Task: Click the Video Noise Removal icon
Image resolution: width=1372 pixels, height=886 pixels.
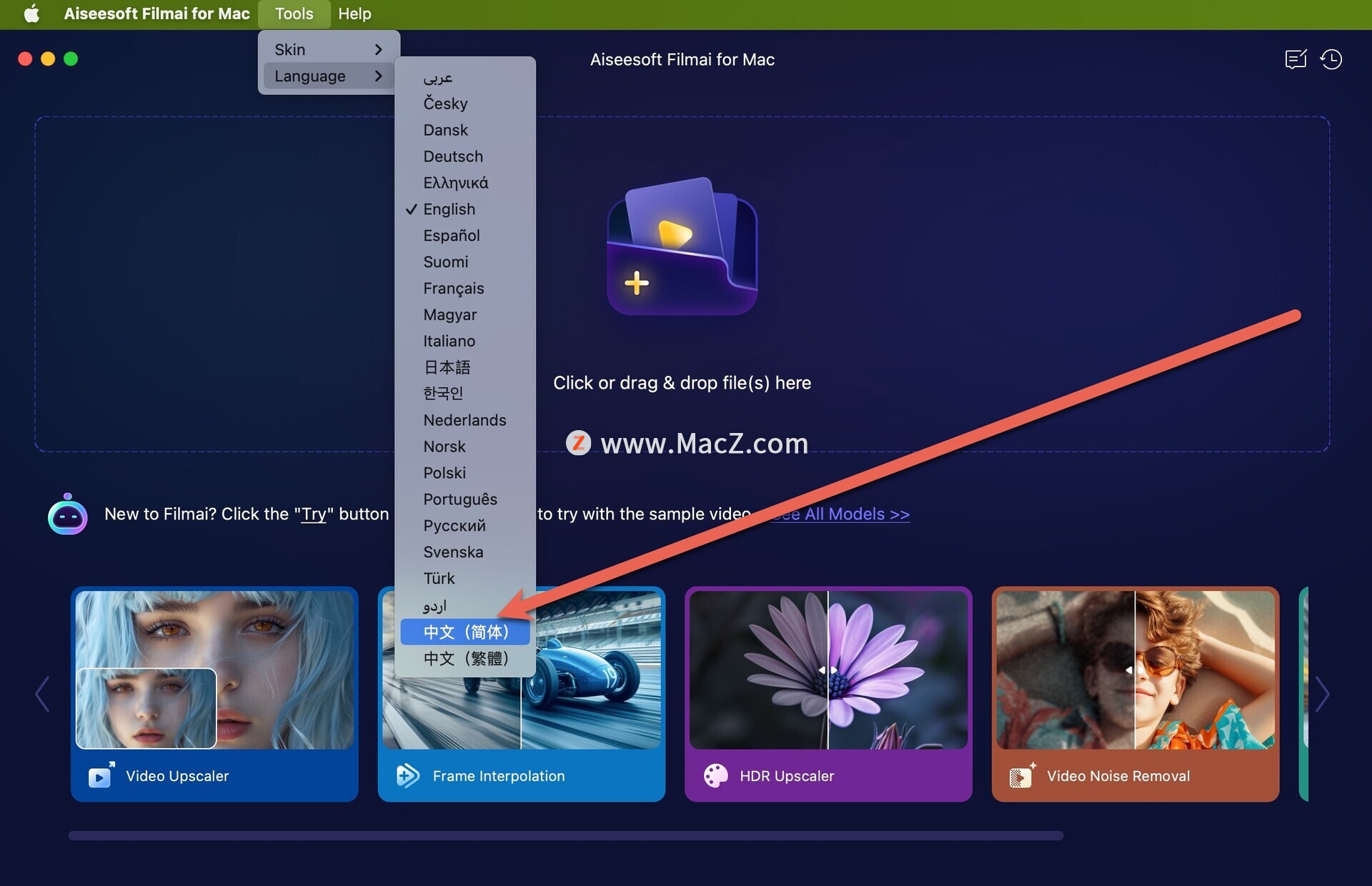Action: 1022,776
